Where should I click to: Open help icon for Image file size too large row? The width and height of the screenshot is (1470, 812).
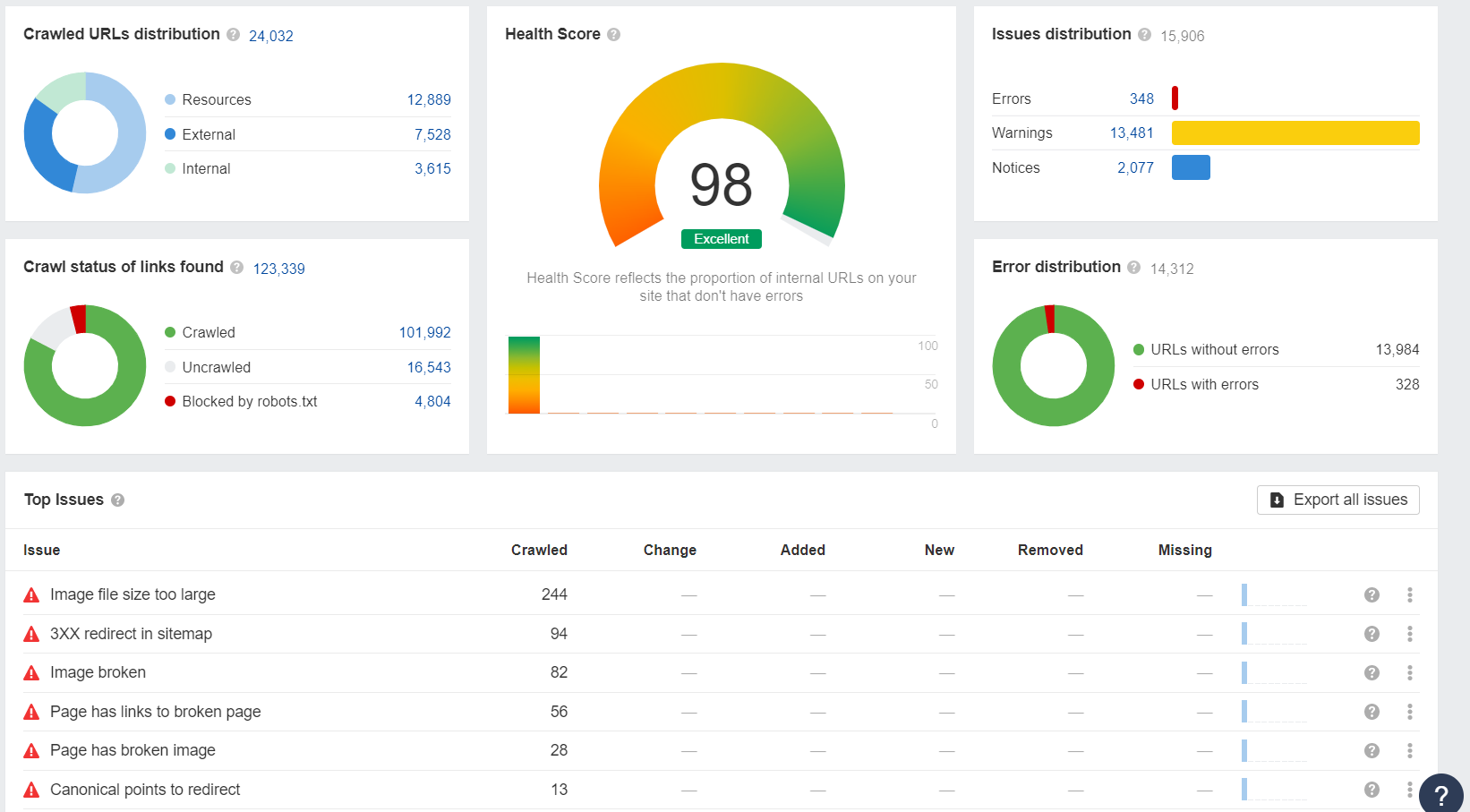click(x=1372, y=595)
